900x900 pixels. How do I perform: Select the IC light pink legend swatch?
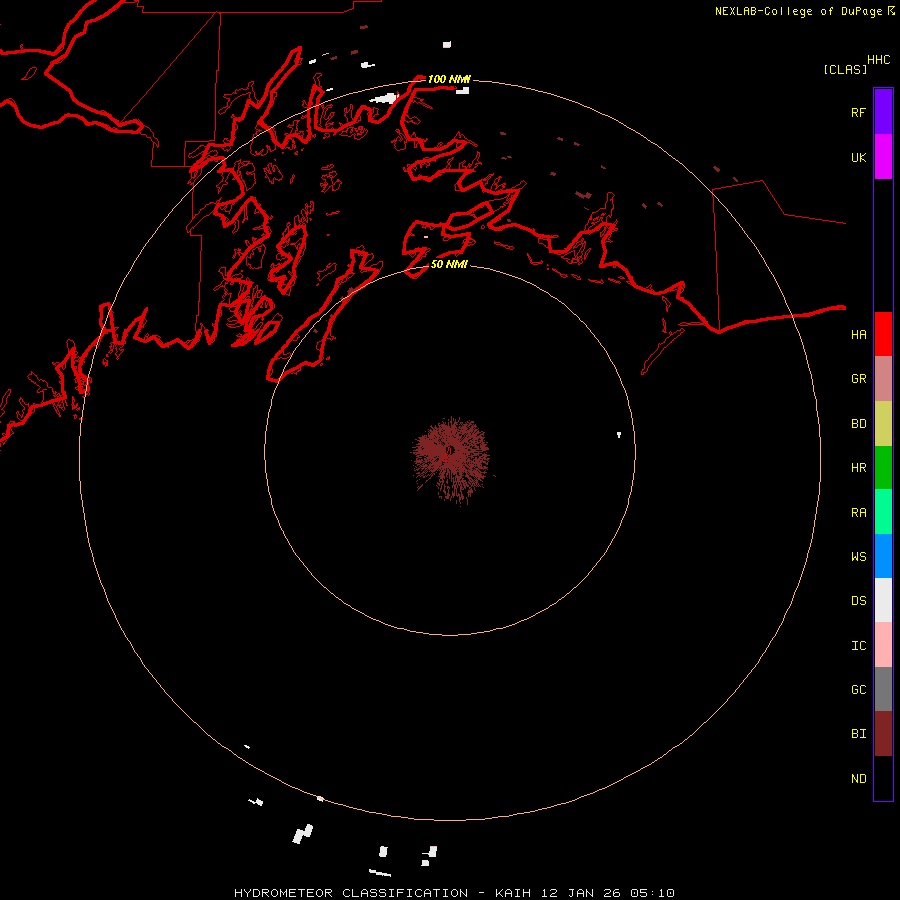pyautogui.click(x=883, y=645)
